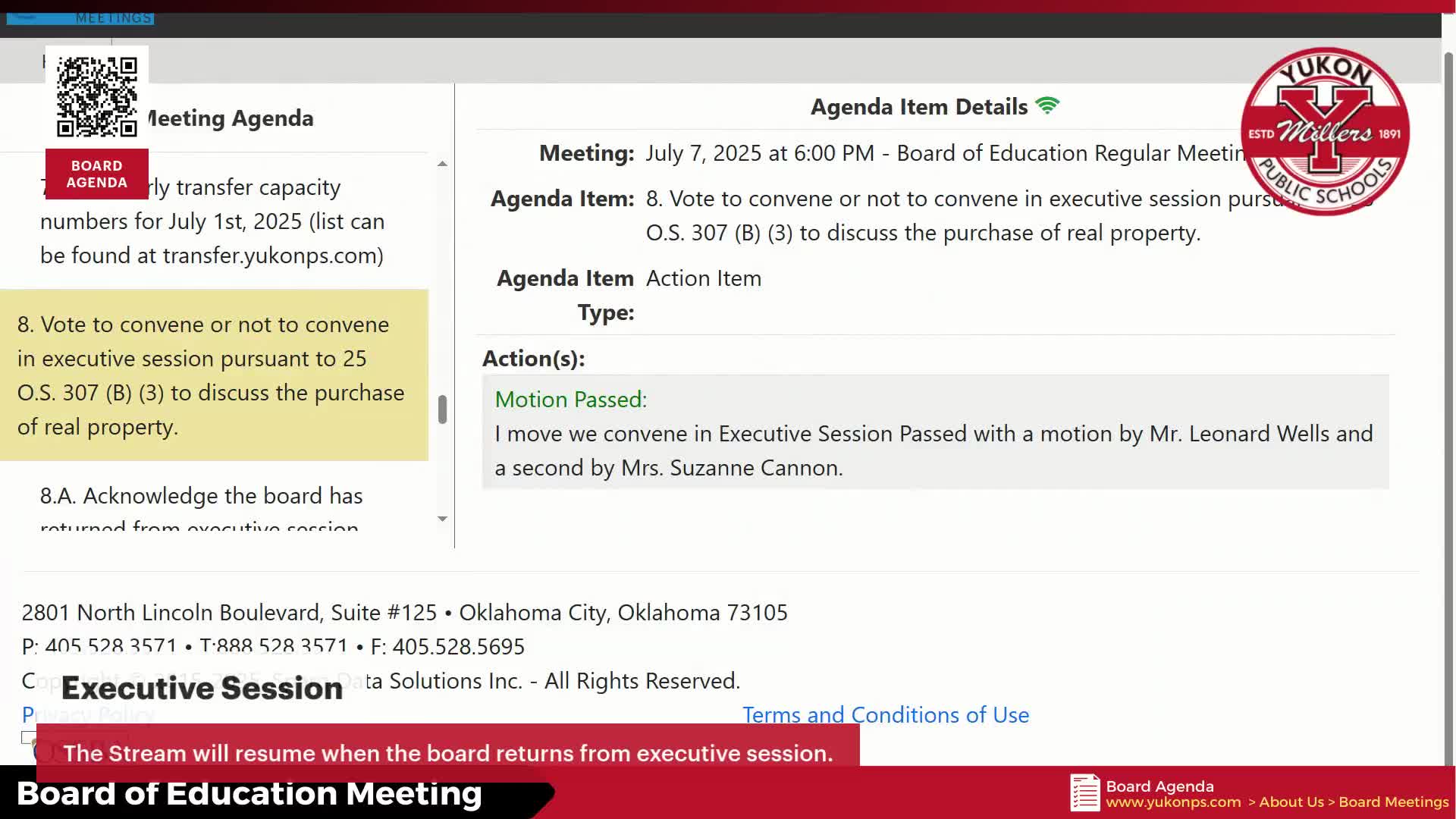Click the partially visible Home tab

coord(45,61)
